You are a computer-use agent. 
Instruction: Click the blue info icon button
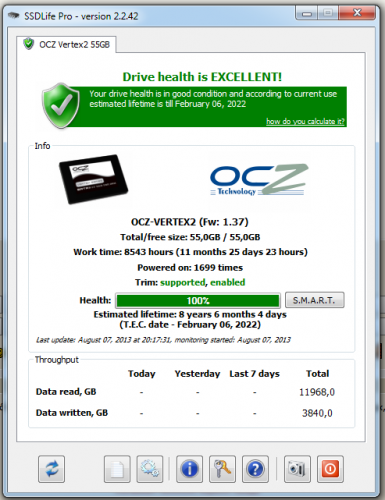click(x=189, y=469)
